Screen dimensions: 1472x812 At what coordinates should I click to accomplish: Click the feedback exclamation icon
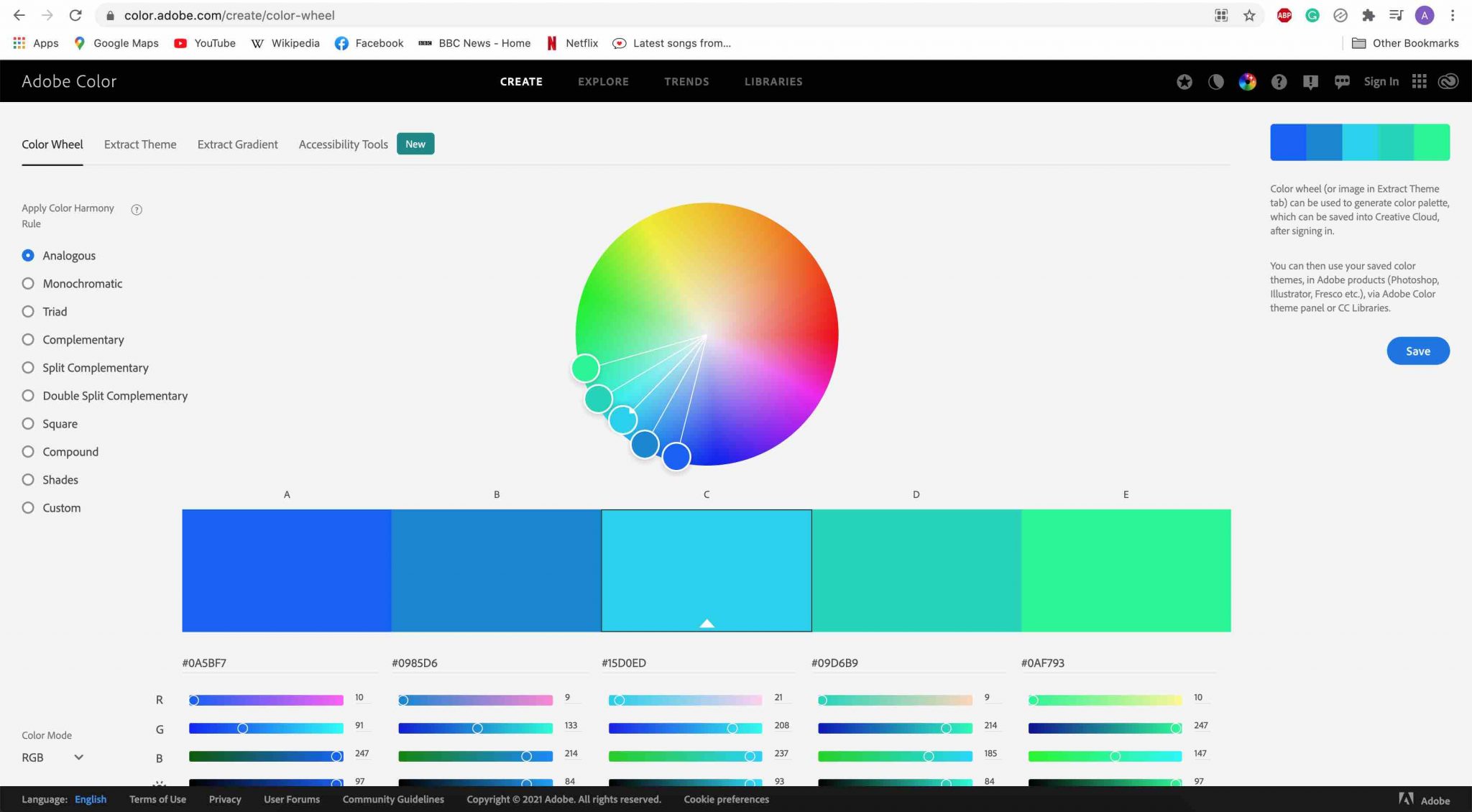point(1310,81)
